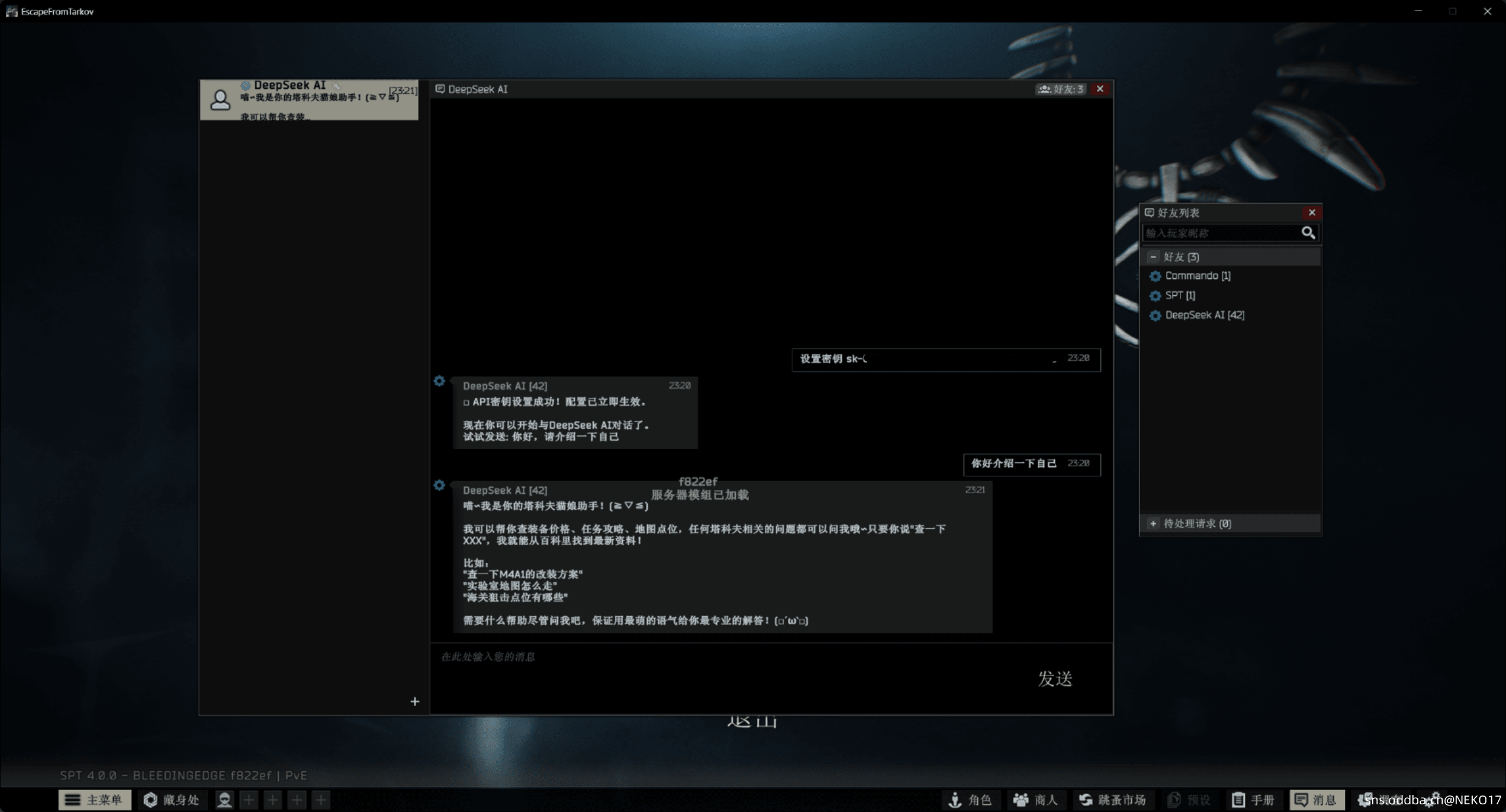This screenshot has height=812, width=1506.
Task: Select Commando [1] in friends list
Action: point(1198,276)
